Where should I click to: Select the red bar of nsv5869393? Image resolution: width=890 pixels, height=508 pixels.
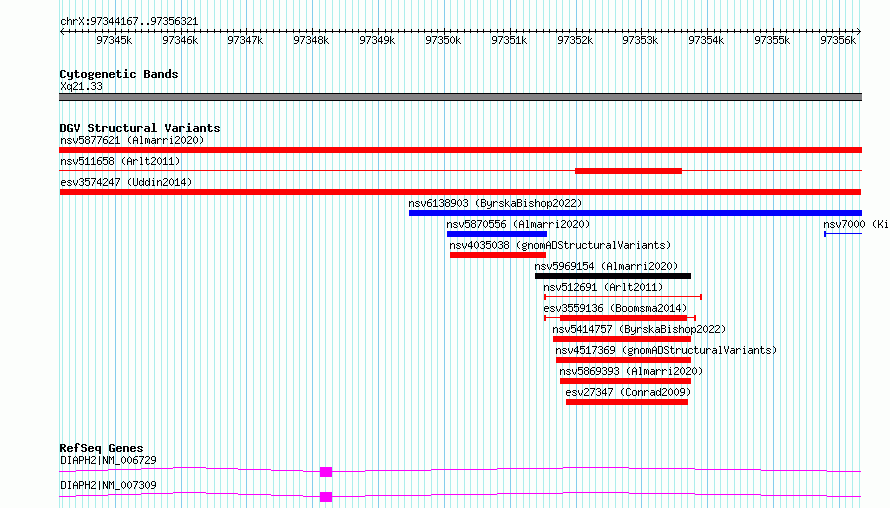[625, 381]
